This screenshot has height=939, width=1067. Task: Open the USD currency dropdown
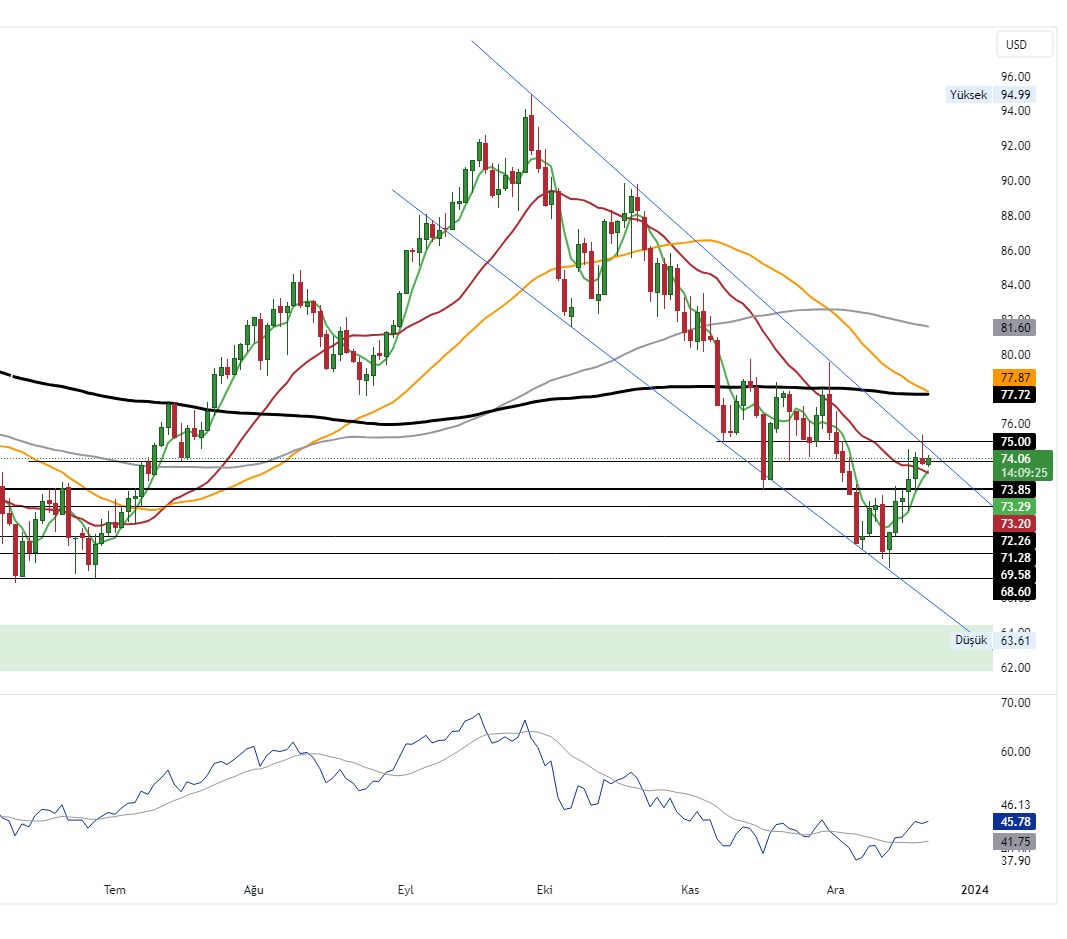(1024, 44)
